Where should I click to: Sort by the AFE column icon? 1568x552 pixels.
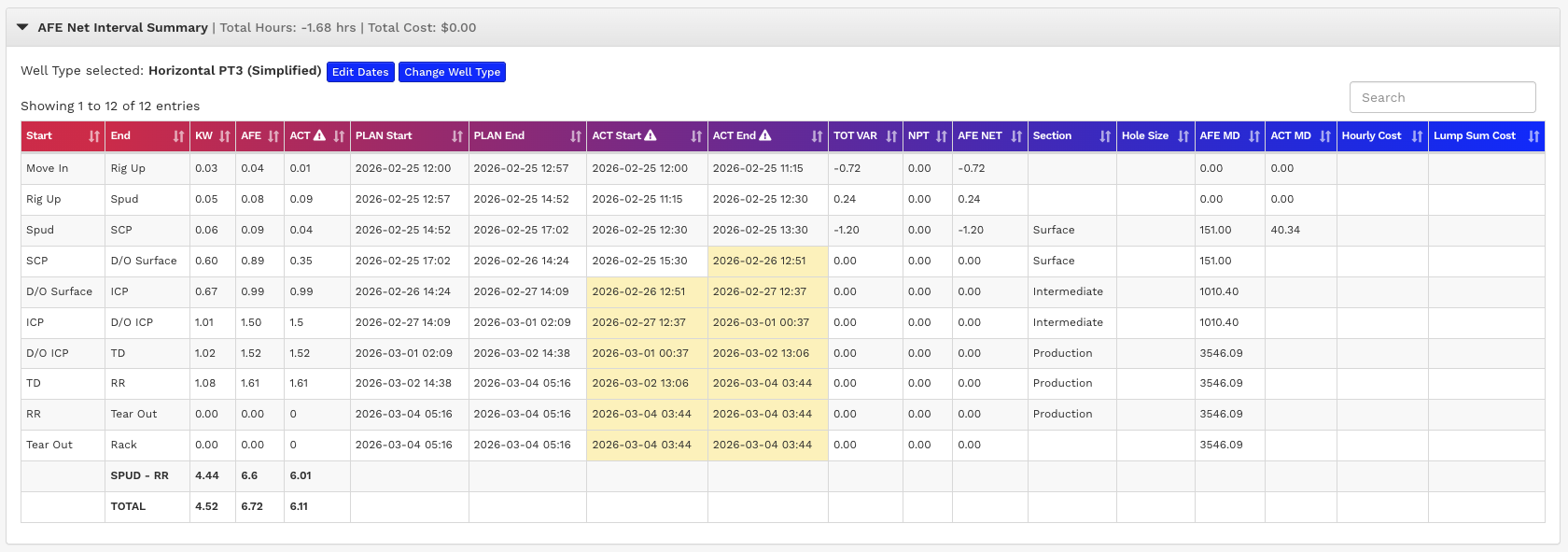273,136
